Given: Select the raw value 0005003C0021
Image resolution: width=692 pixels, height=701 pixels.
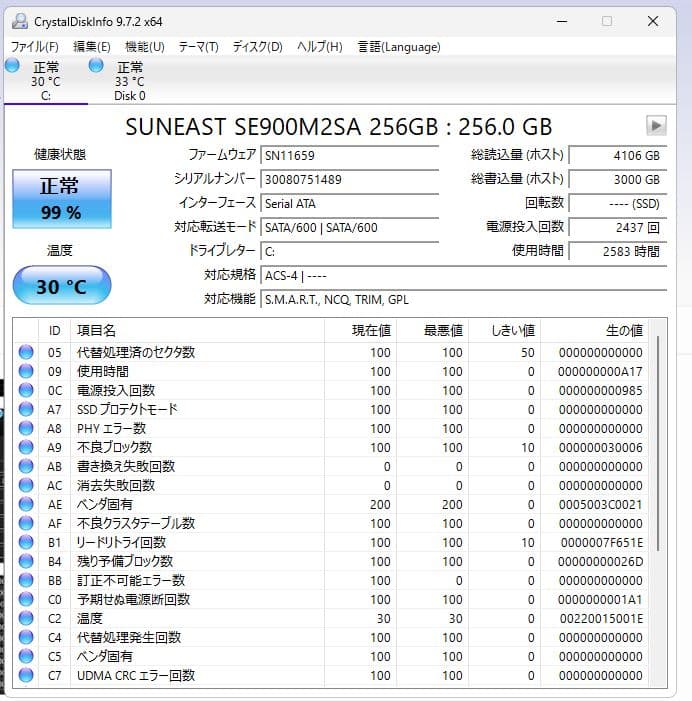Looking at the screenshot, I should point(600,504).
